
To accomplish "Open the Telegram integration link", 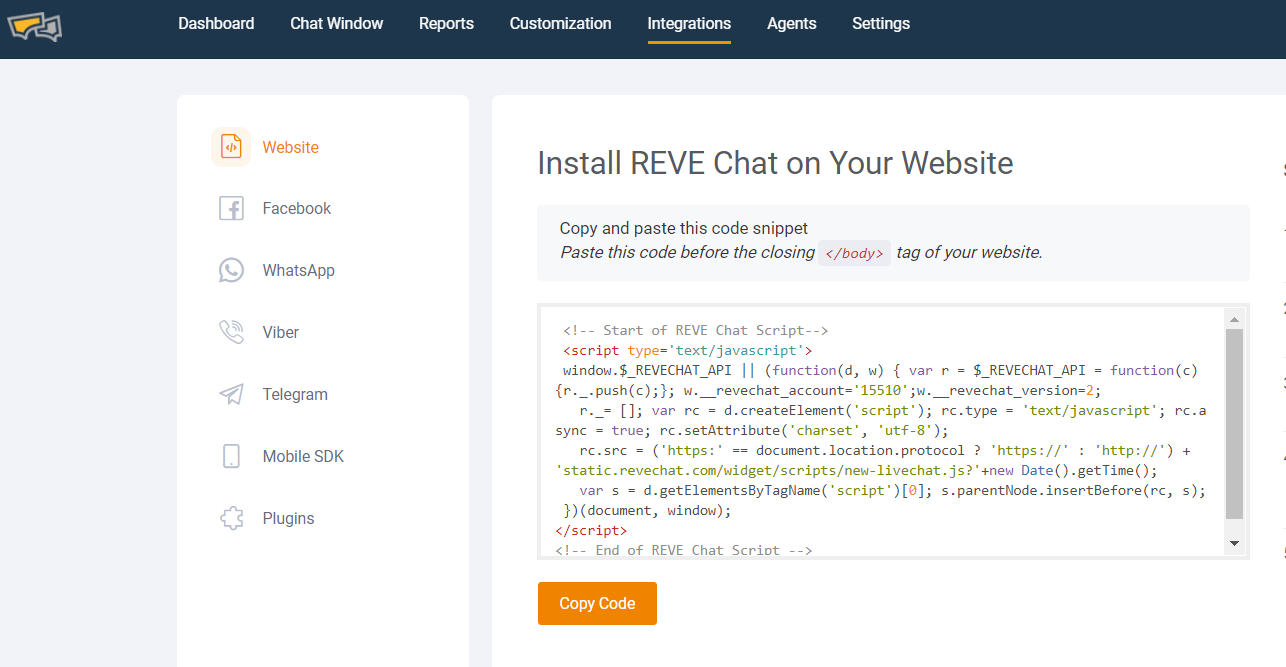I will [295, 394].
